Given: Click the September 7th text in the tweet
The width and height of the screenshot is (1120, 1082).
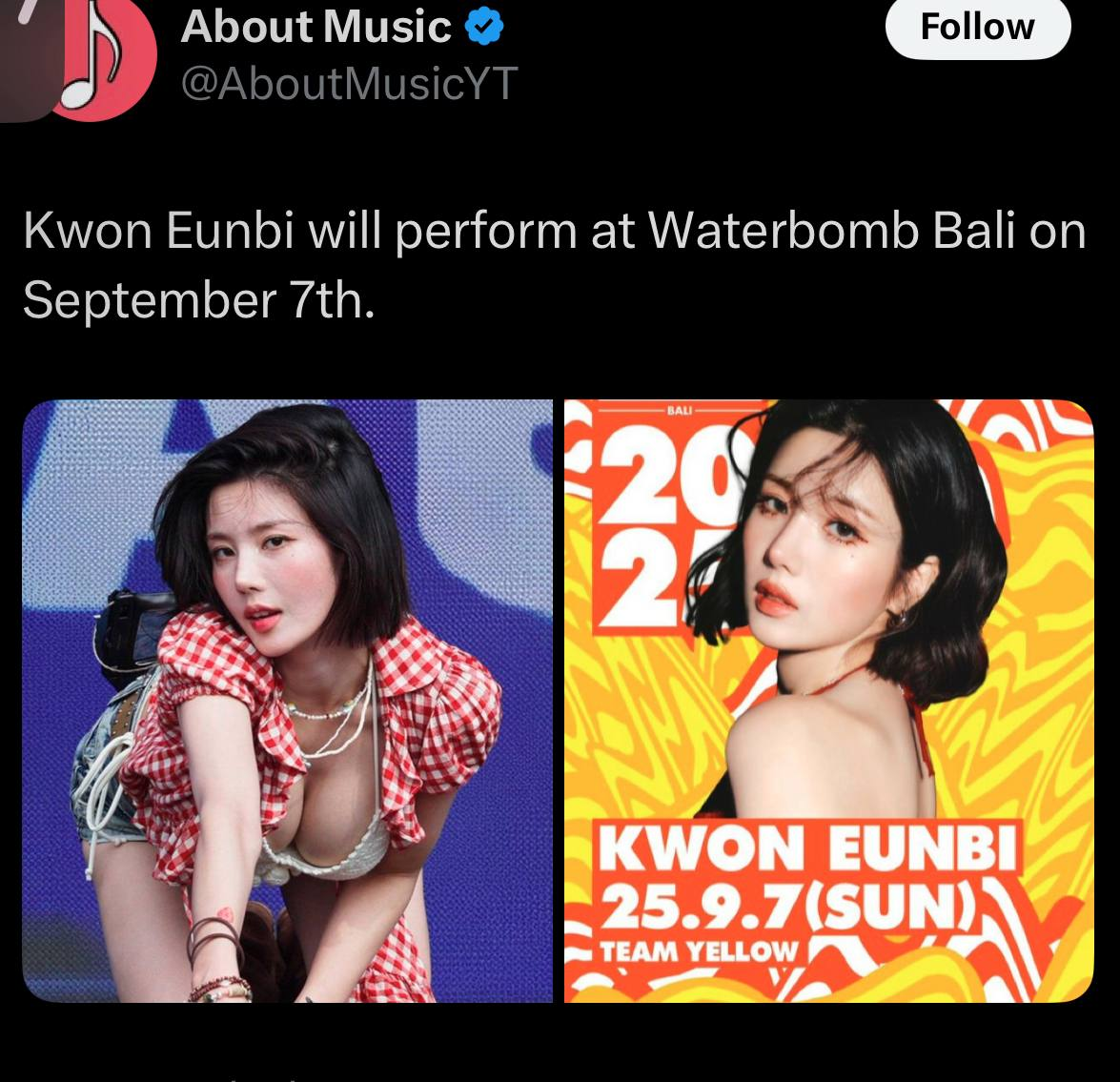Looking at the screenshot, I should (198, 300).
